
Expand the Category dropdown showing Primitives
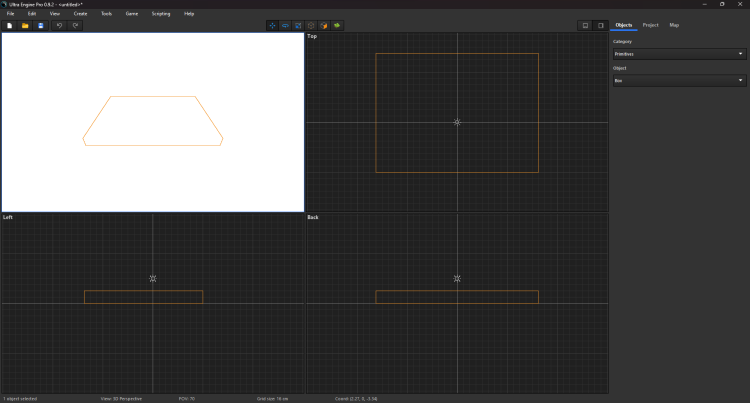[679, 54]
